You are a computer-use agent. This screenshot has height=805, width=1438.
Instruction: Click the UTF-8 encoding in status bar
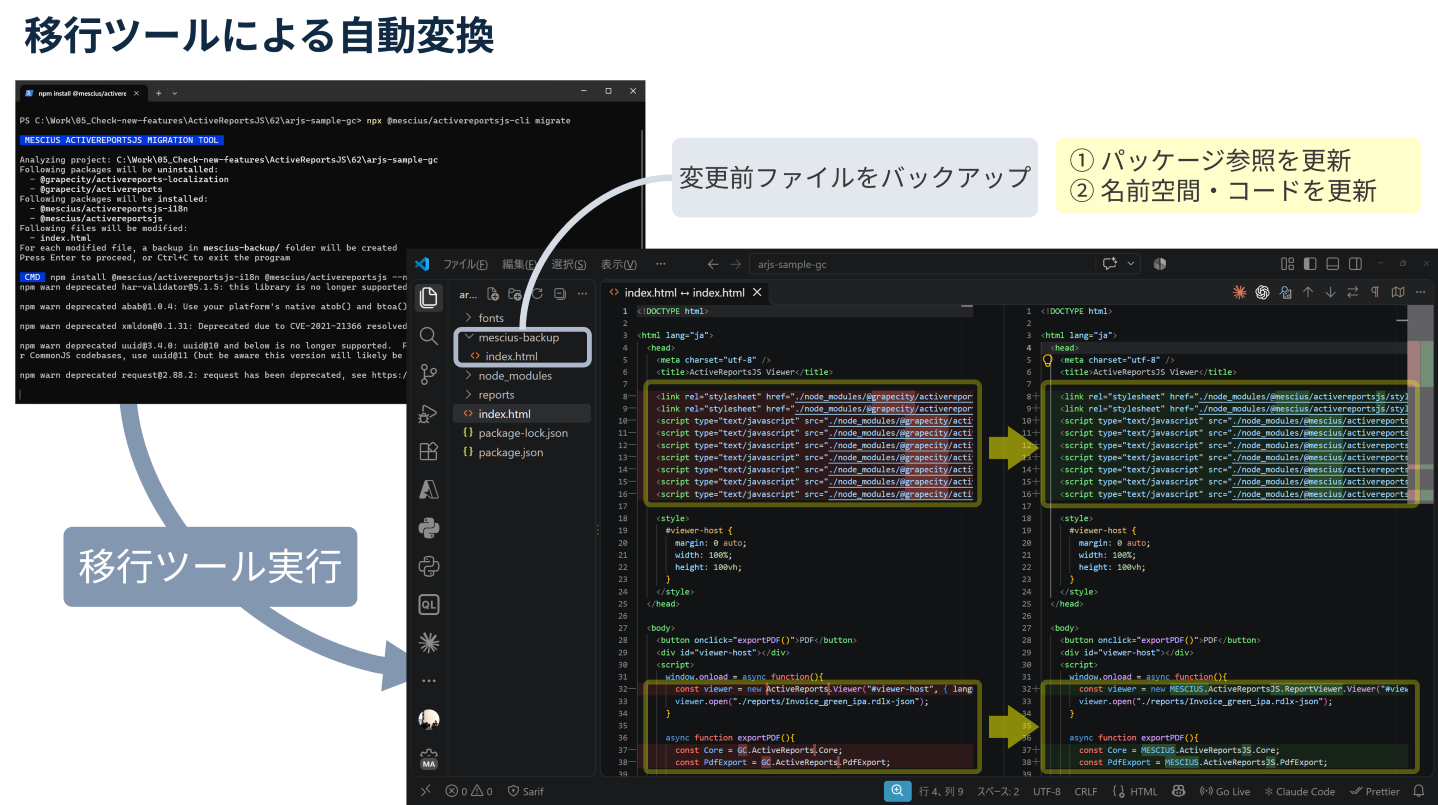[x=1047, y=791]
